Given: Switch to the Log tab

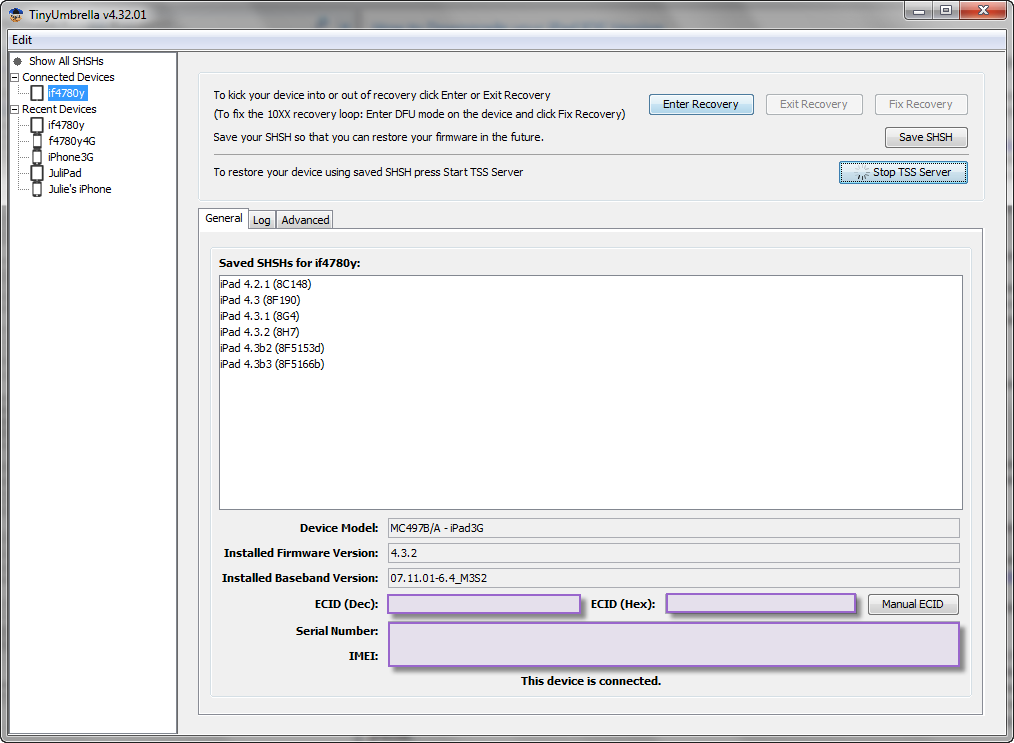Looking at the screenshot, I should tap(262, 220).
